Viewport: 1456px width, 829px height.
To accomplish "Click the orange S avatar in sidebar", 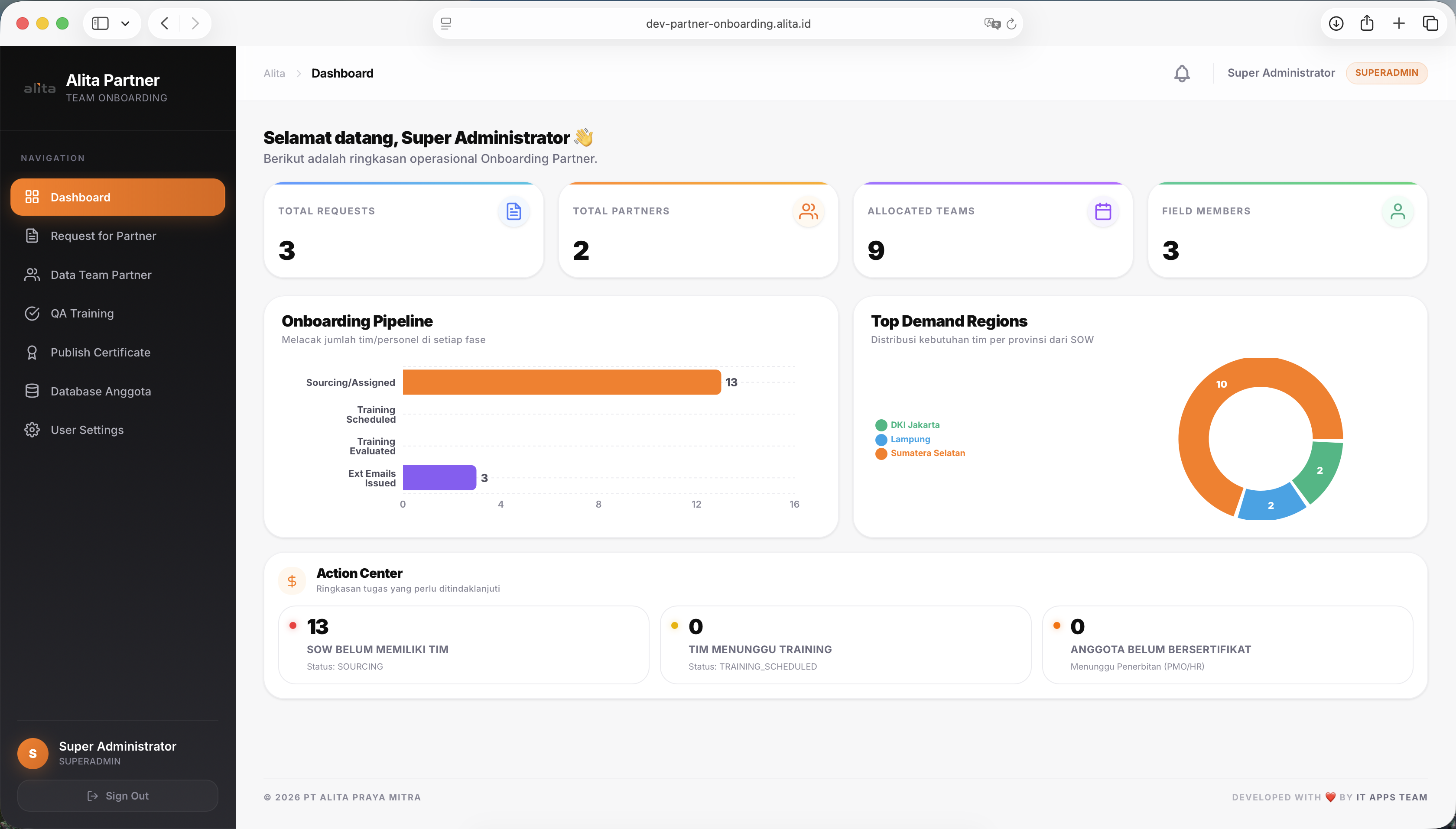I will tap(33, 753).
